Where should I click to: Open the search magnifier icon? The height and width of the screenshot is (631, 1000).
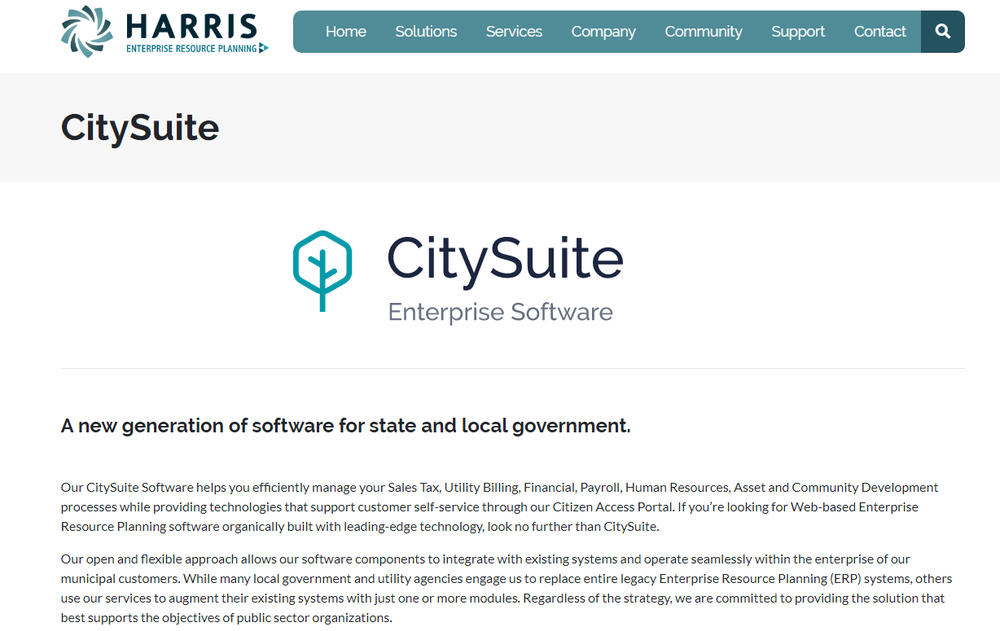[942, 31]
